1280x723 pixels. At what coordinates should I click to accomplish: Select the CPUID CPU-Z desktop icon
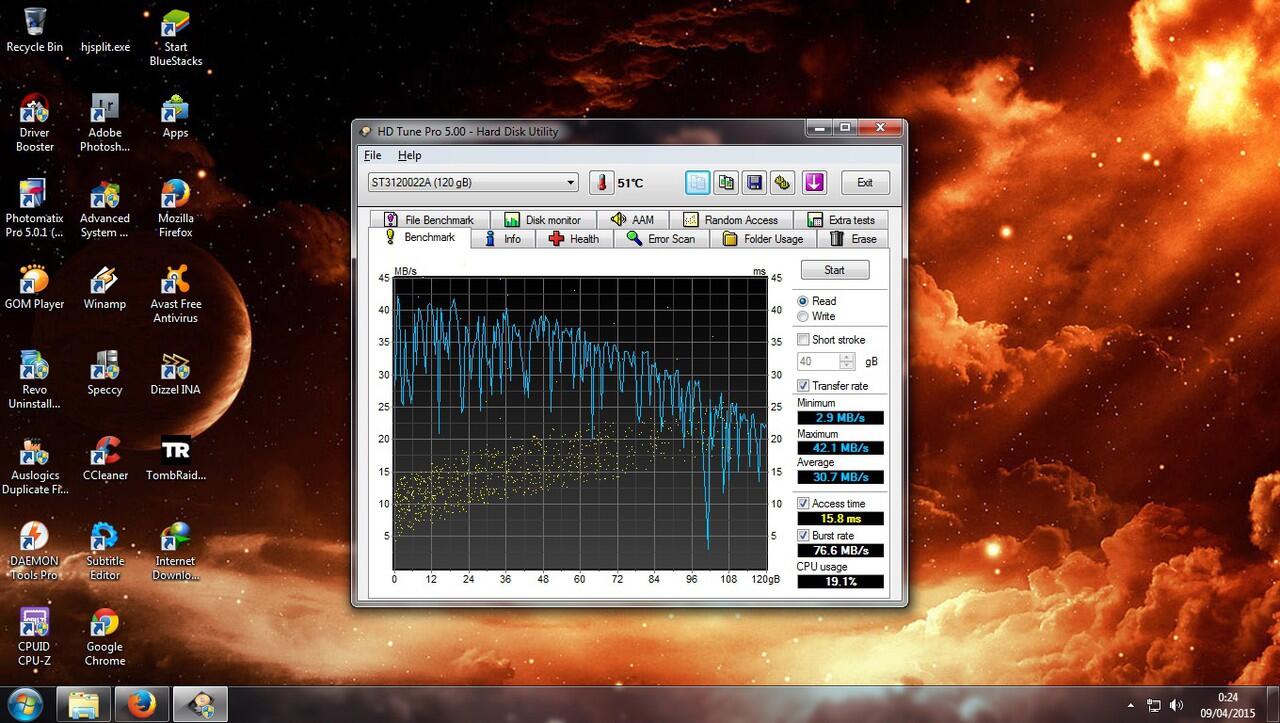tap(34, 638)
